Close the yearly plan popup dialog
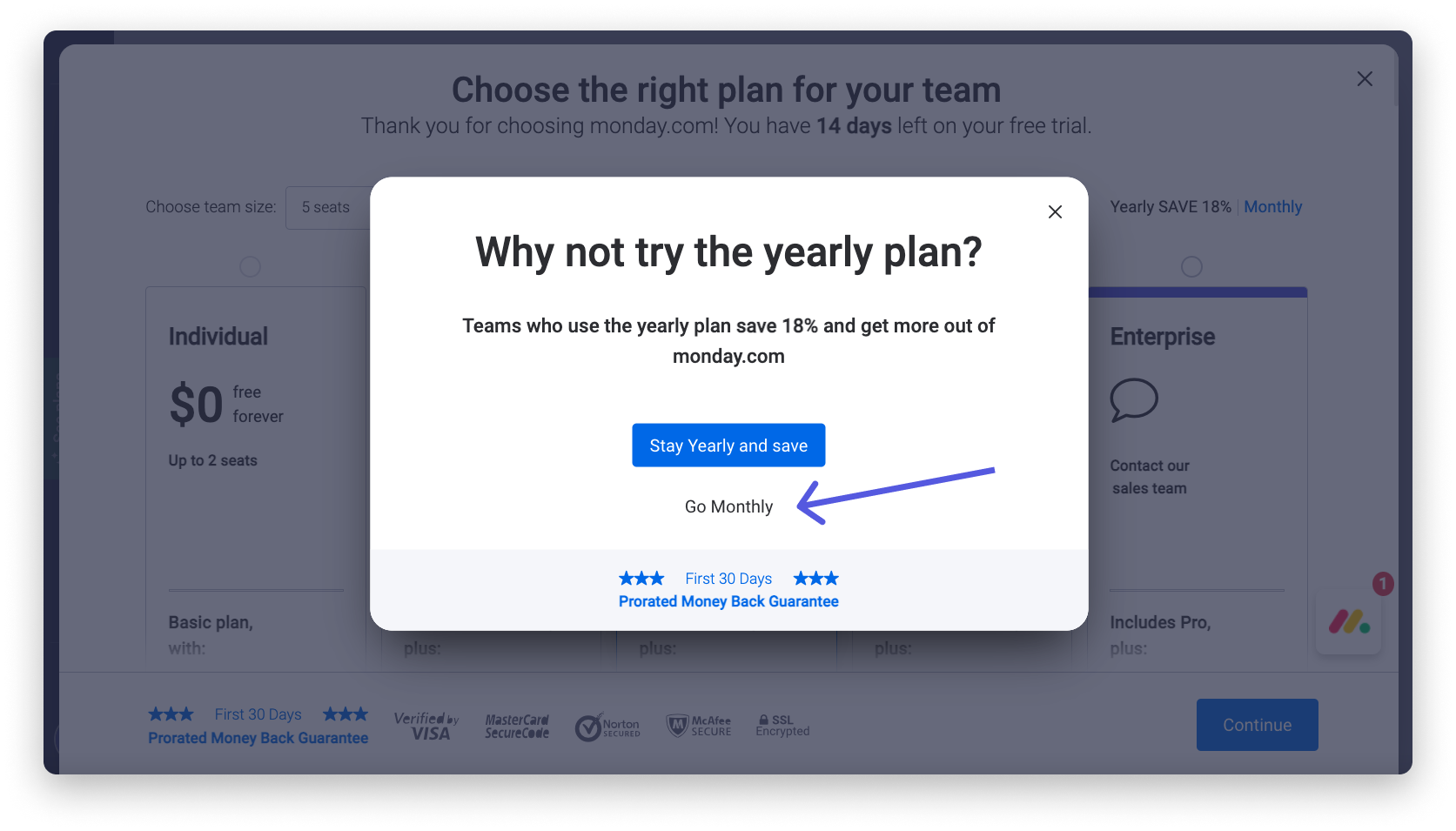Viewport: 1456px width, 831px height. pos(1055,211)
